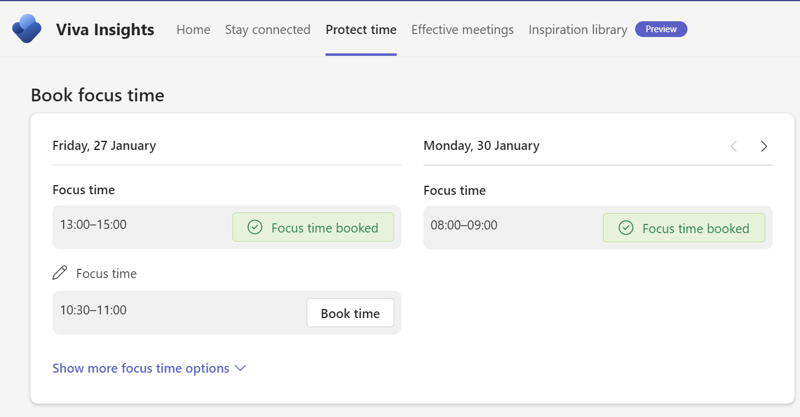Expand options using the down chevron arrow
Viewport: 800px width, 417px height.
pyautogui.click(x=240, y=368)
